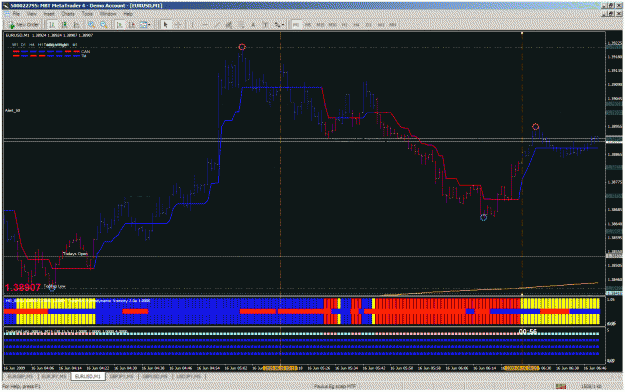Switch timeframe to M15

pos(320,25)
